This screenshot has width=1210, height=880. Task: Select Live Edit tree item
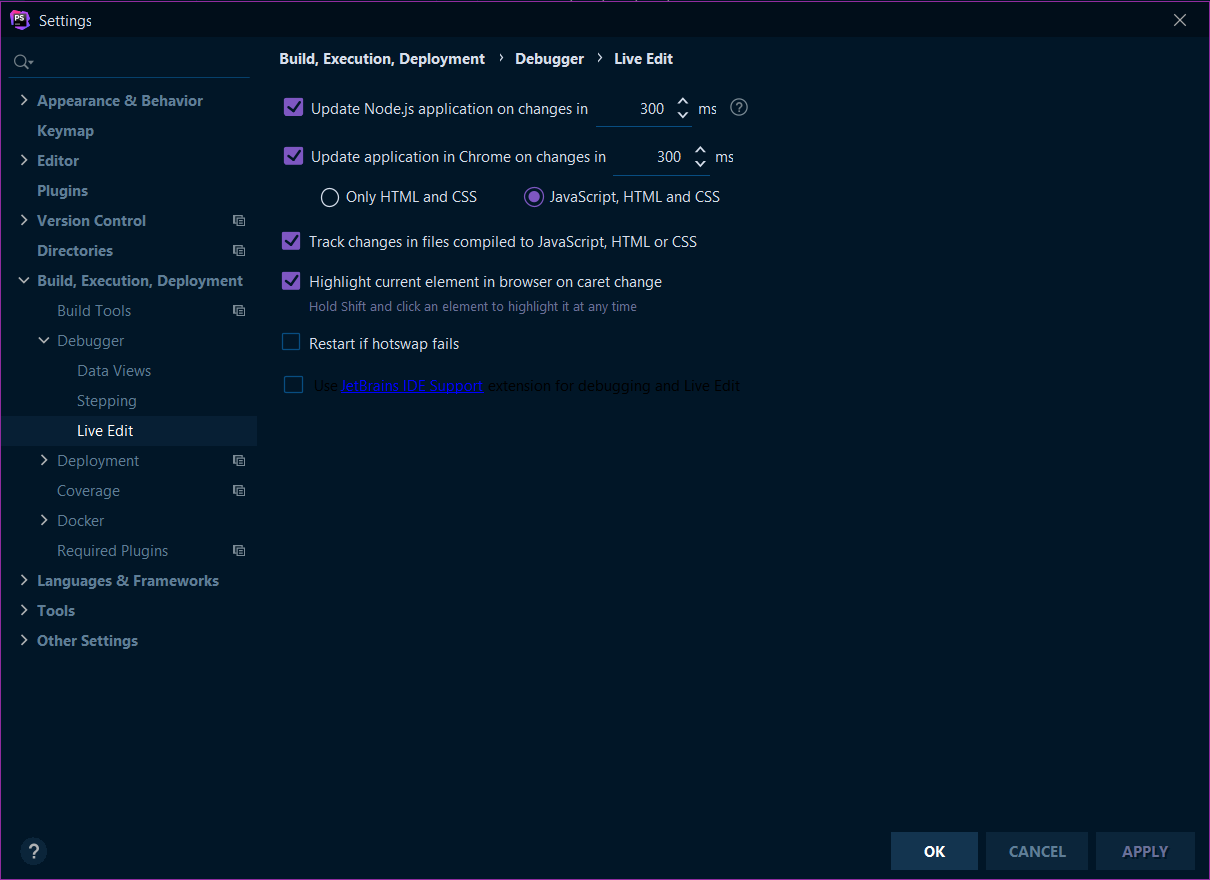(105, 431)
